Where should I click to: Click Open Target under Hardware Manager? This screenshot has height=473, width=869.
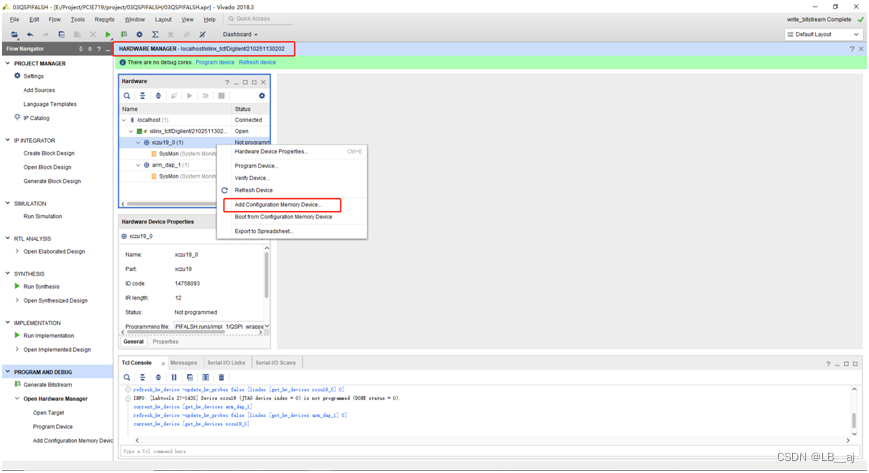[x=48, y=413]
